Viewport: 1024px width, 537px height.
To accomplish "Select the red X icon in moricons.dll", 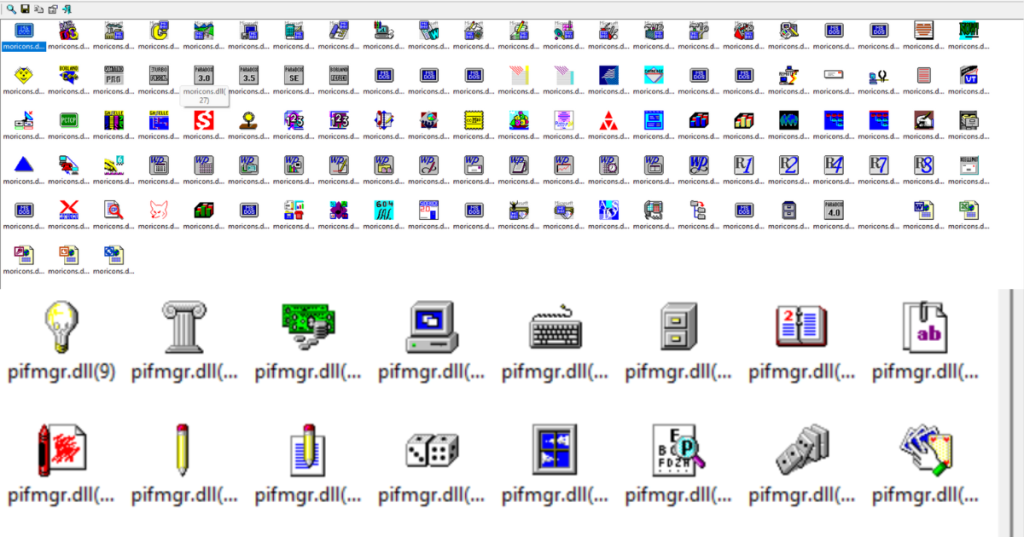I will [x=69, y=210].
